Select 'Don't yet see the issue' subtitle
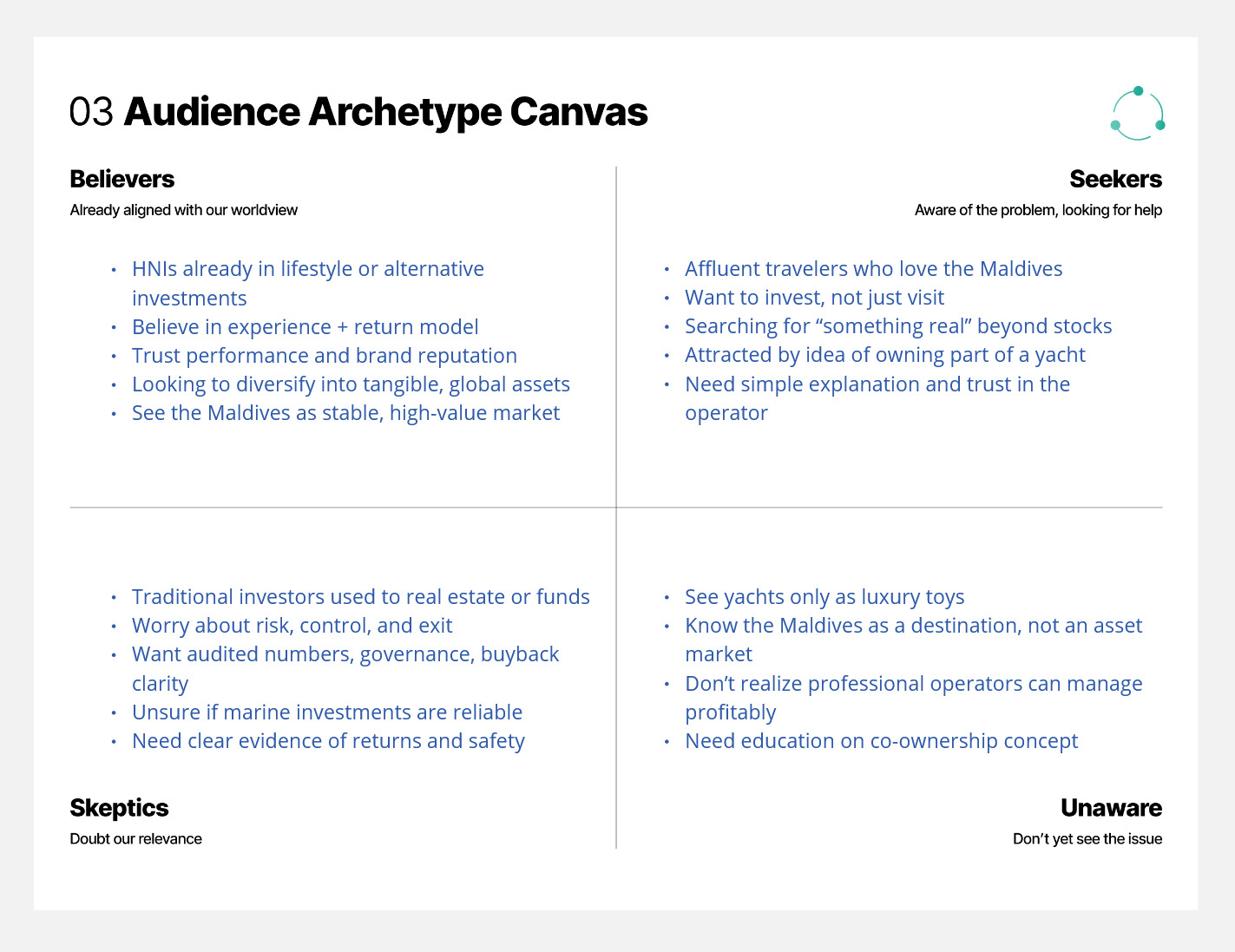Screen dimensions: 1235x952 click(1087, 839)
